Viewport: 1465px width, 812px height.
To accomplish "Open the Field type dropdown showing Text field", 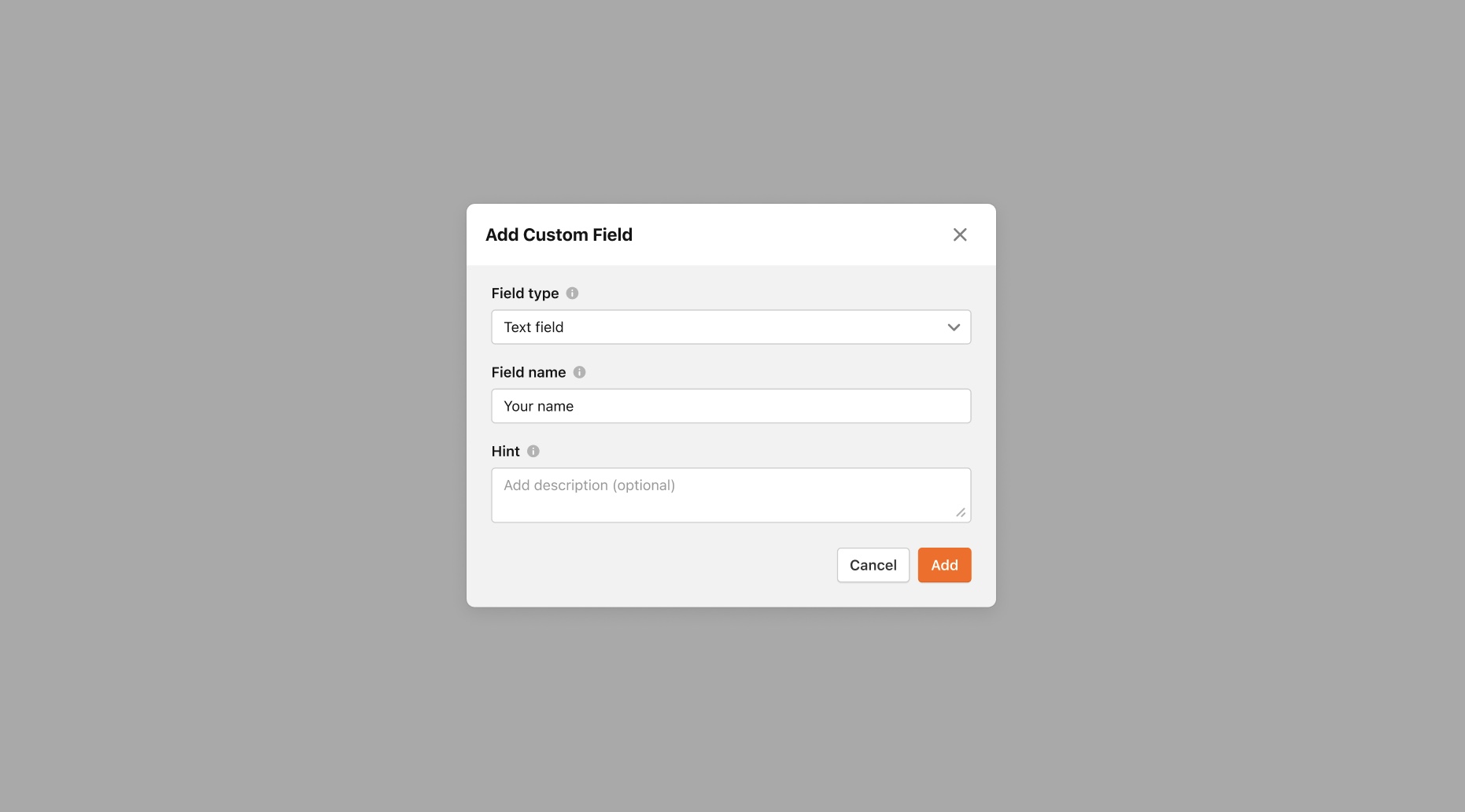I will [731, 327].
